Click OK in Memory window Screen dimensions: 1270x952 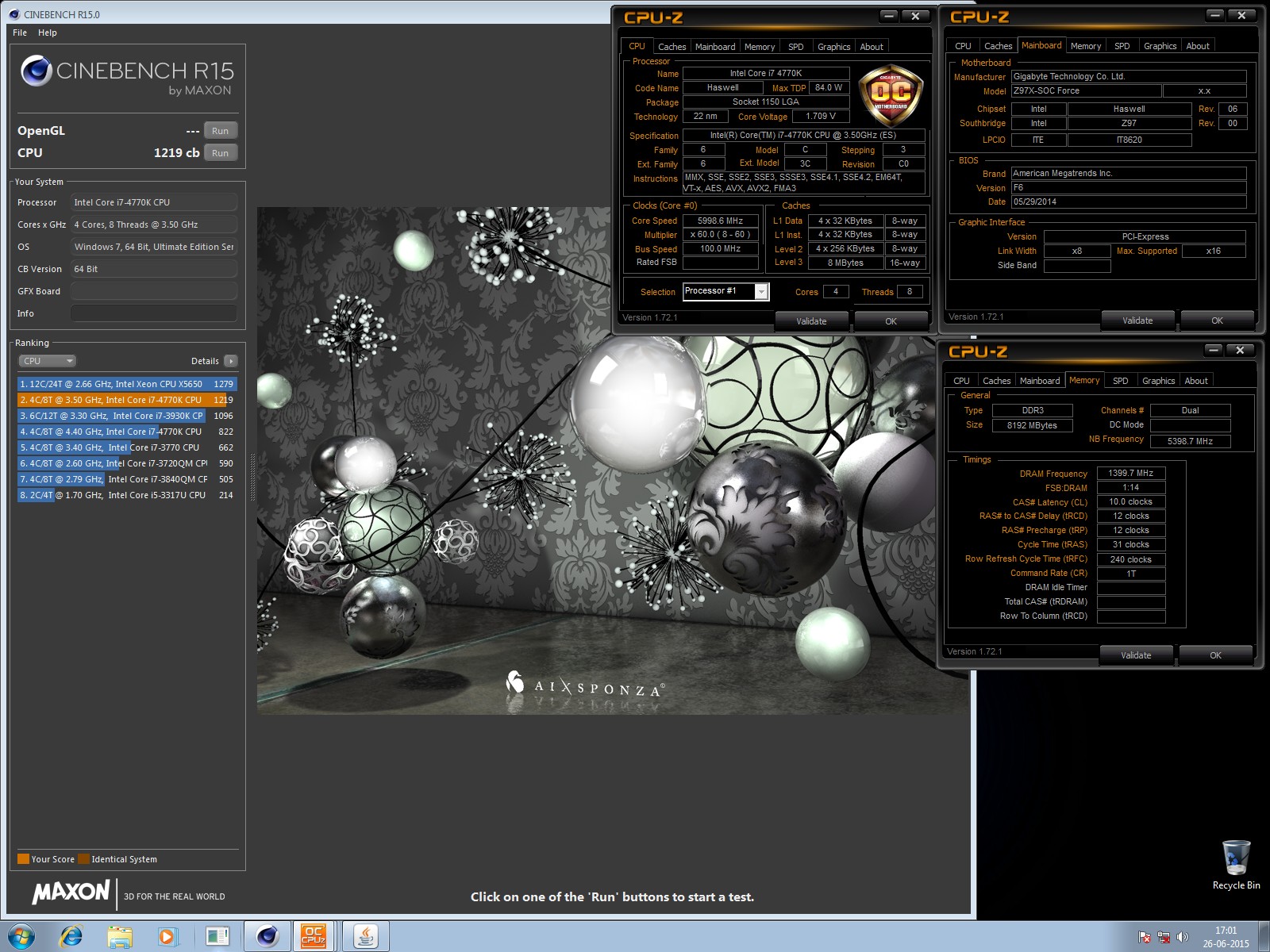[x=1215, y=655]
